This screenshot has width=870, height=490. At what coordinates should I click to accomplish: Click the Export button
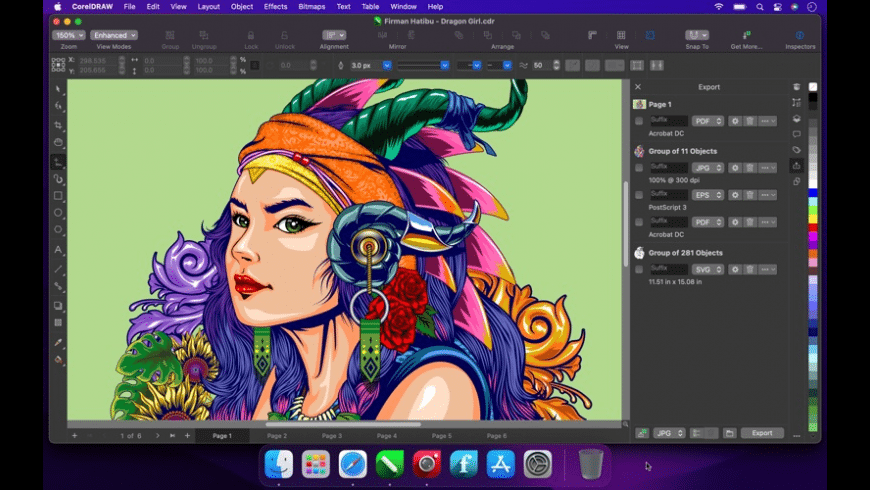[x=762, y=433]
